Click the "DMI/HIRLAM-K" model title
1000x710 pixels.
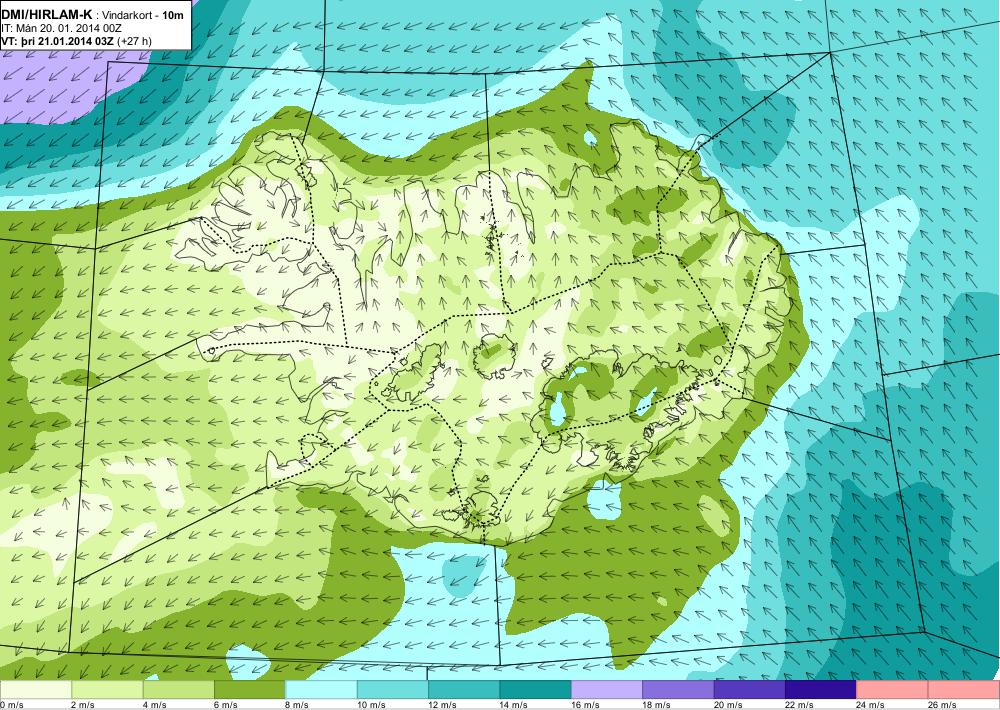47,15
